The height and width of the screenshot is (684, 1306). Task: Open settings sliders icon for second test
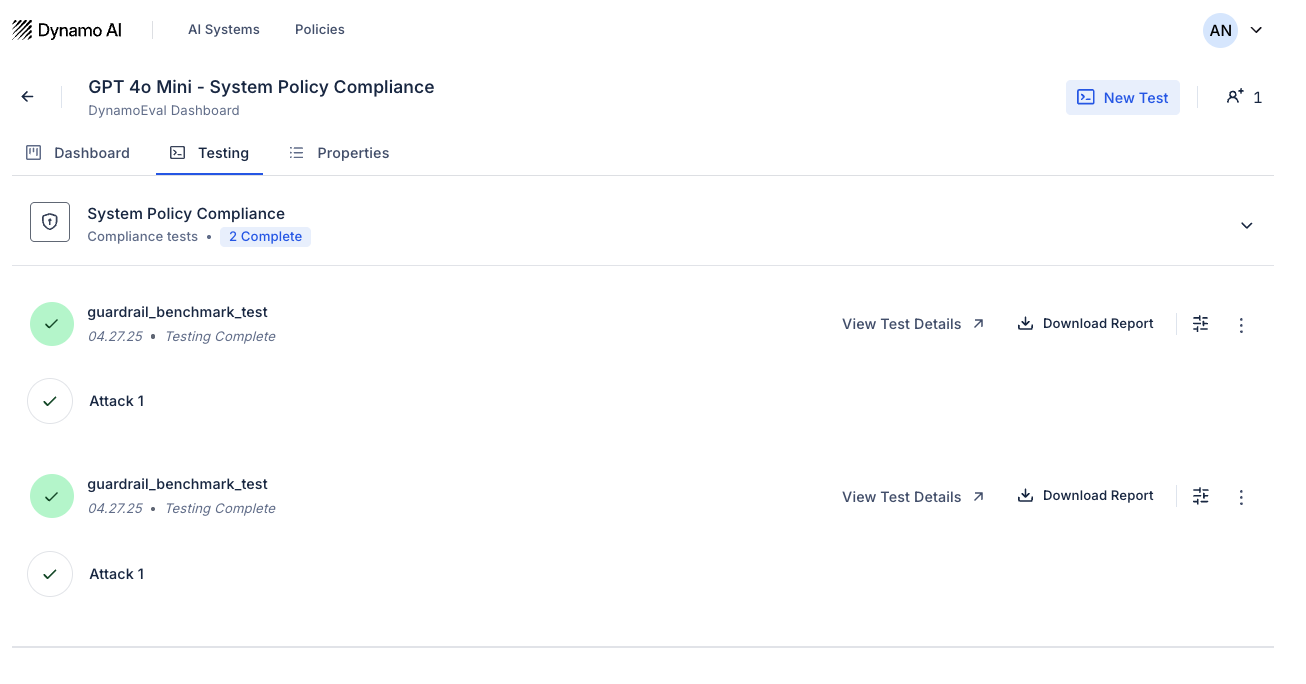point(1201,496)
